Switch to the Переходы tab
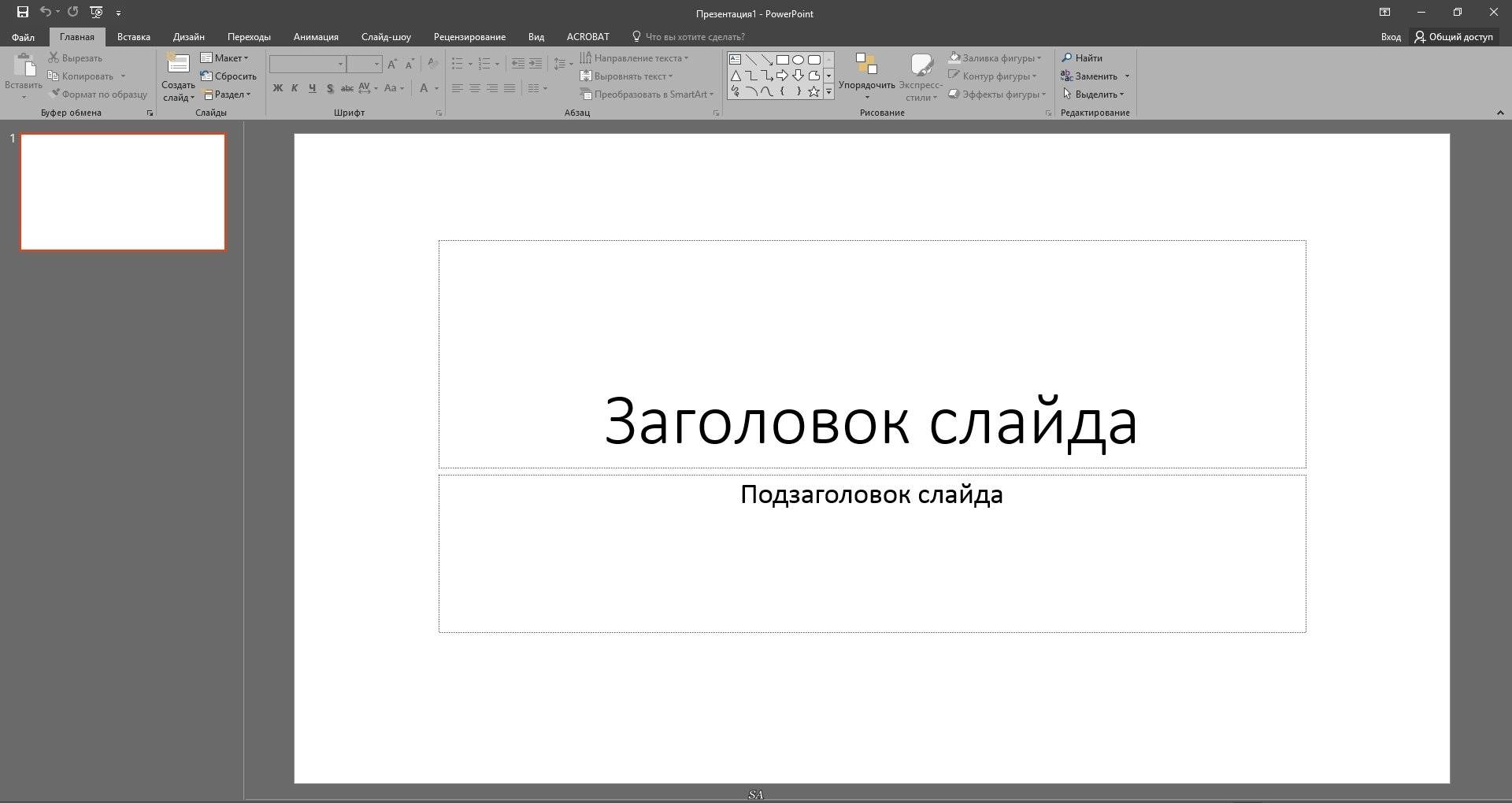The width and height of the screenshot is (1512, 803). coord(249,37)
